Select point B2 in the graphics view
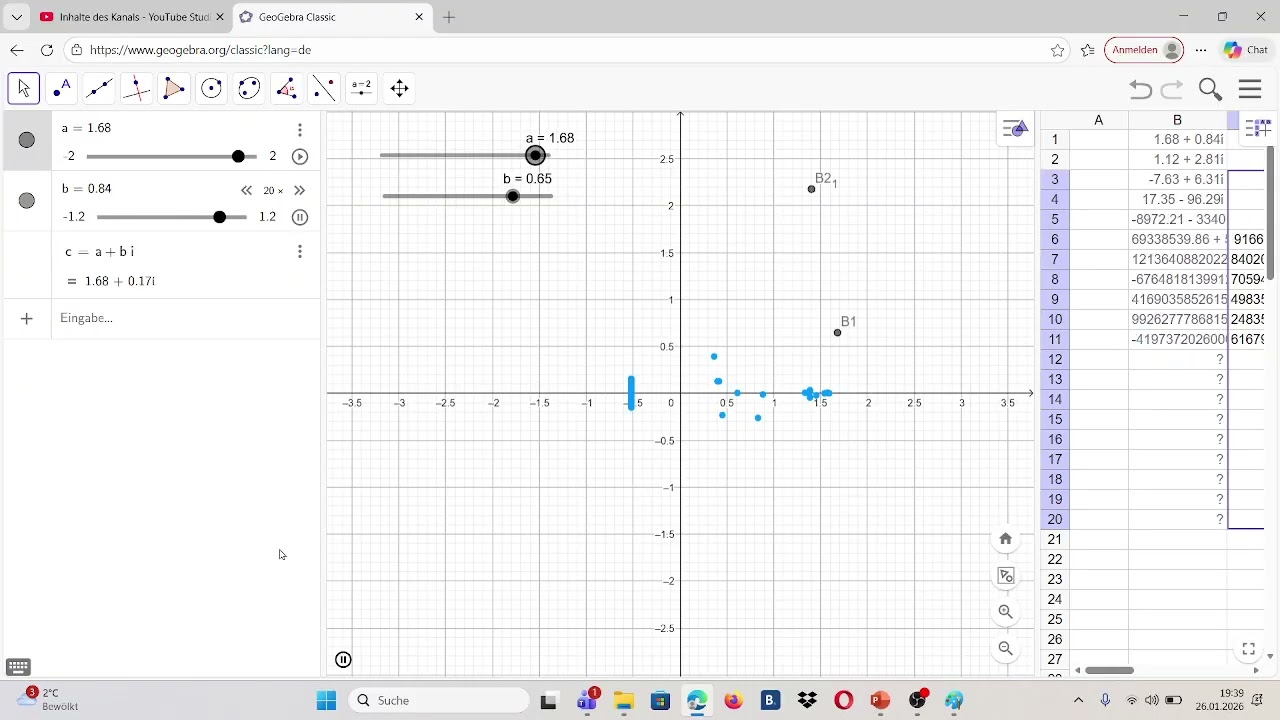 (x=812, y=189)
